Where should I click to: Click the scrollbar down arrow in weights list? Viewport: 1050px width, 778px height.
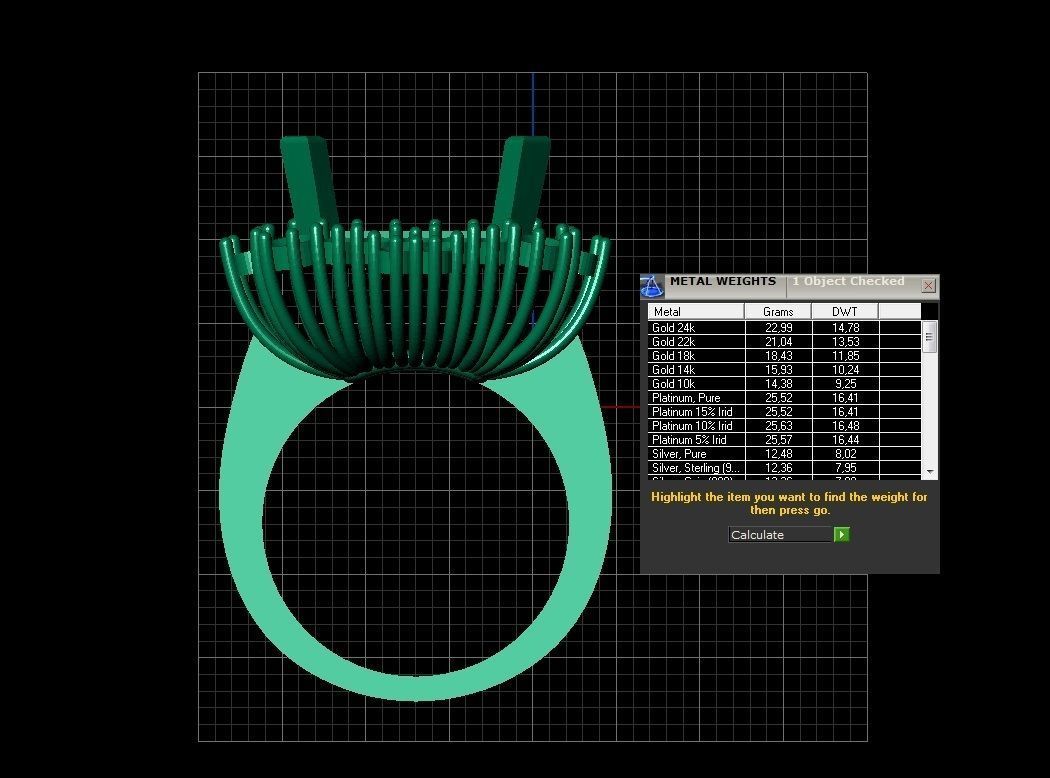(x=929, y=472)
